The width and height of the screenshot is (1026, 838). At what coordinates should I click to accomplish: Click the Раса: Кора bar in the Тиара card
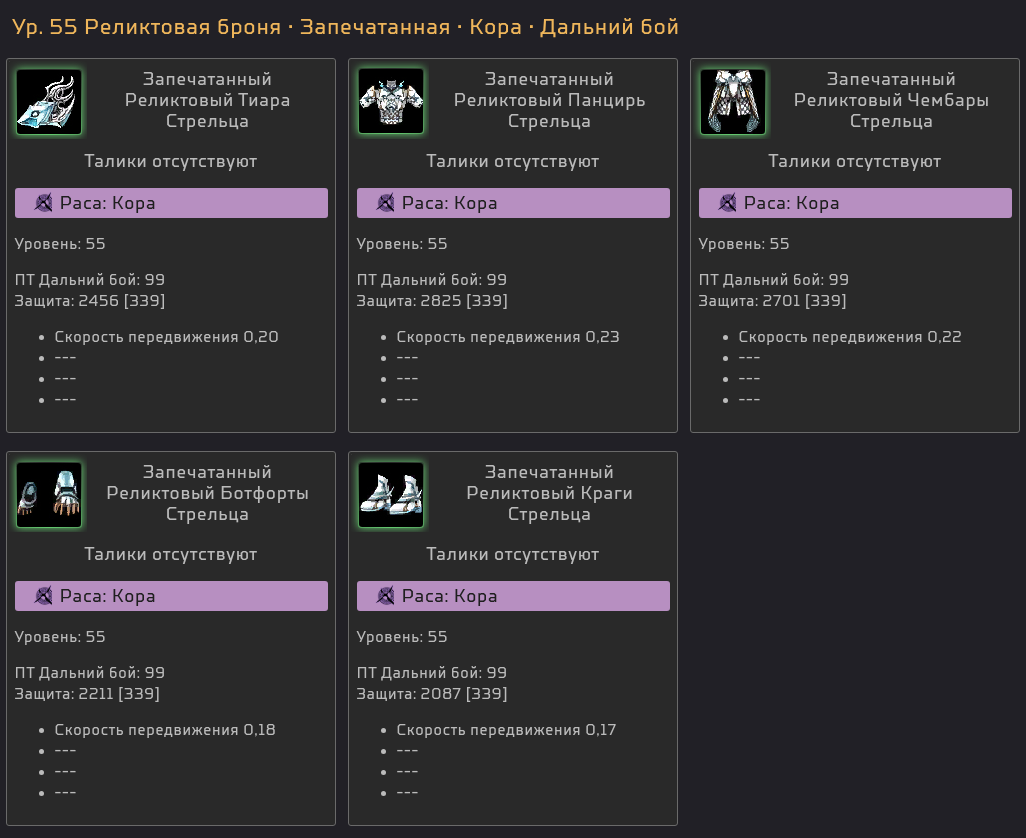171,203
